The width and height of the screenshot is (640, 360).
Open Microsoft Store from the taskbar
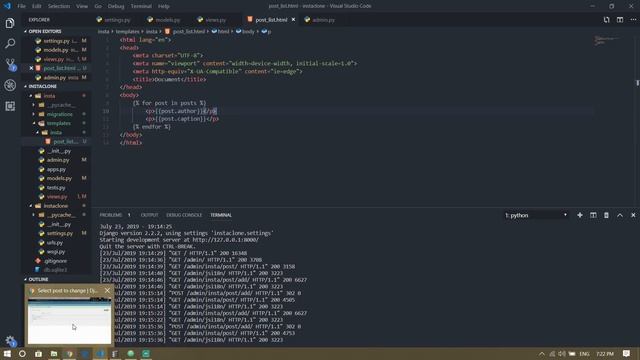[38, 353]
